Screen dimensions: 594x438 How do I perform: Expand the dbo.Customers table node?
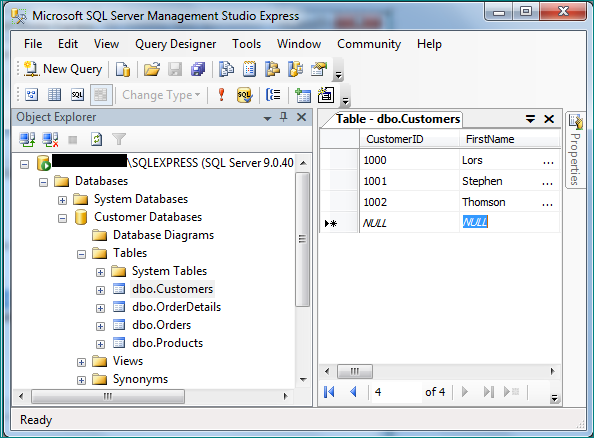(x=100, y=291)
